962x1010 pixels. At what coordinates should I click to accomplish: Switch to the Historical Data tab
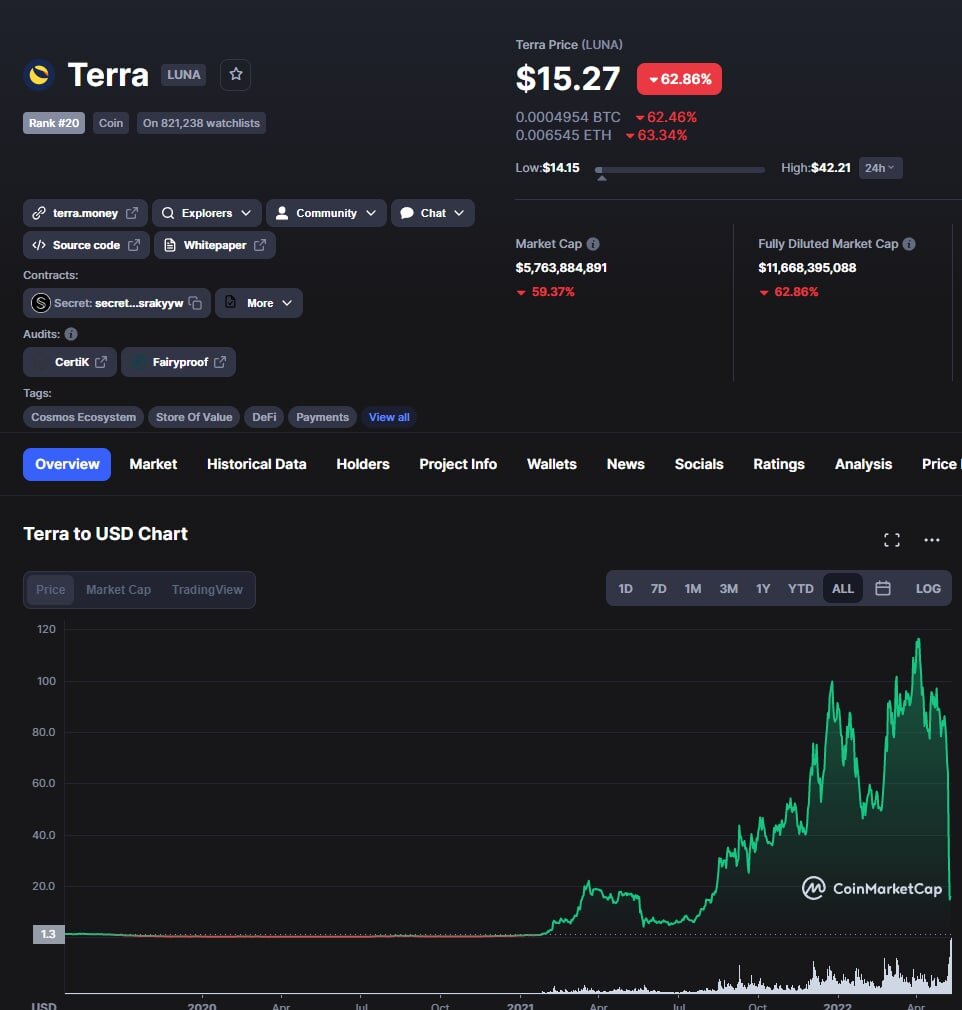tap(256, 464)
